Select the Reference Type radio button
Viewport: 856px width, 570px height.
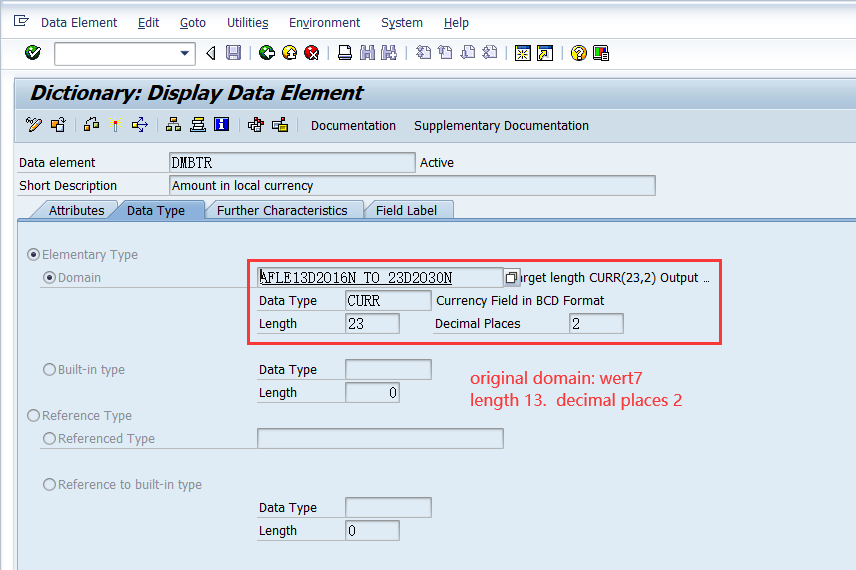point(33,415)
